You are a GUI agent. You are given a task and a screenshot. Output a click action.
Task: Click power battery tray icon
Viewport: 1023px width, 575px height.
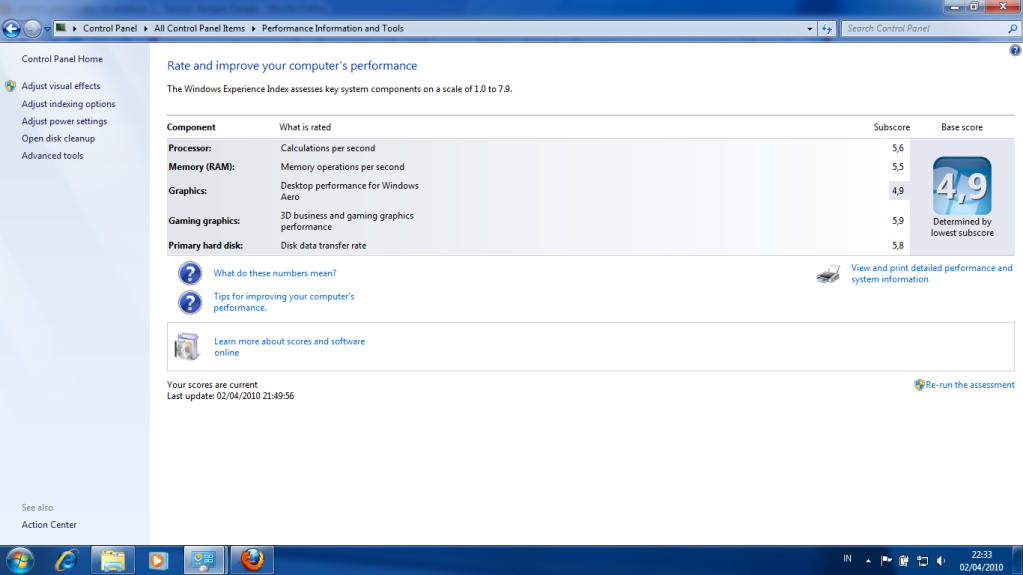[x=904, y=561]
